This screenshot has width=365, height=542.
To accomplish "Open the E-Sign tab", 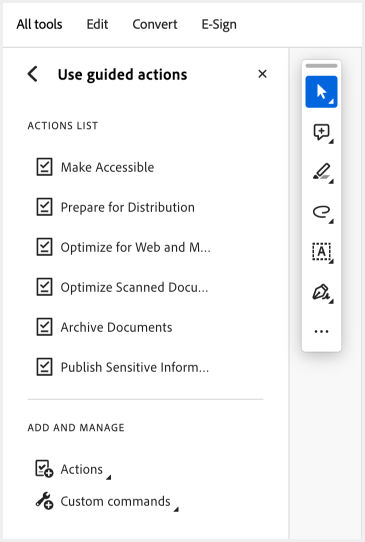I will [x=219, y=25].
